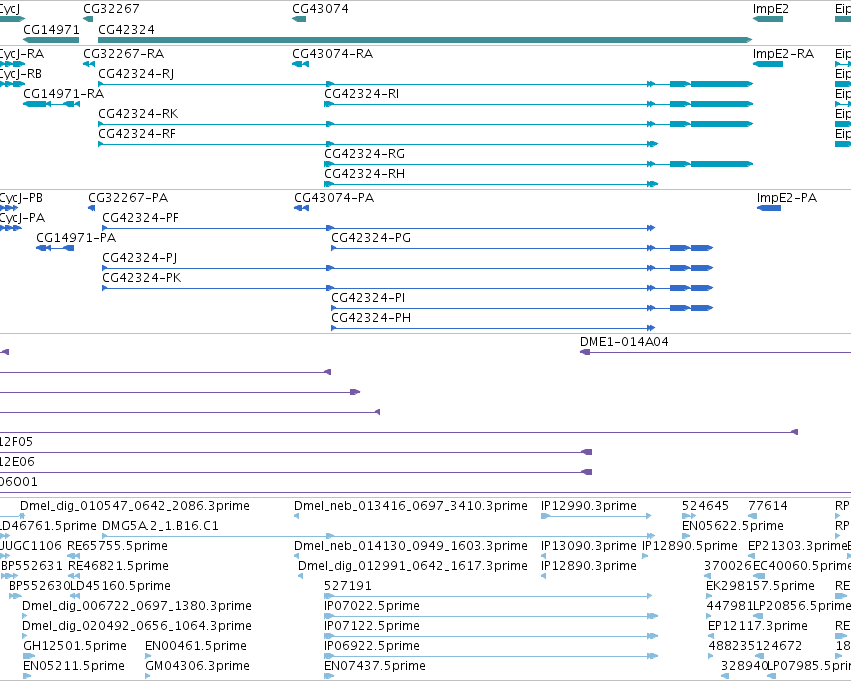Select the IP12990.3prime EST label
The width and height of the screenshot is (851, 681).
pyautogui.click(x=589, y=506)
